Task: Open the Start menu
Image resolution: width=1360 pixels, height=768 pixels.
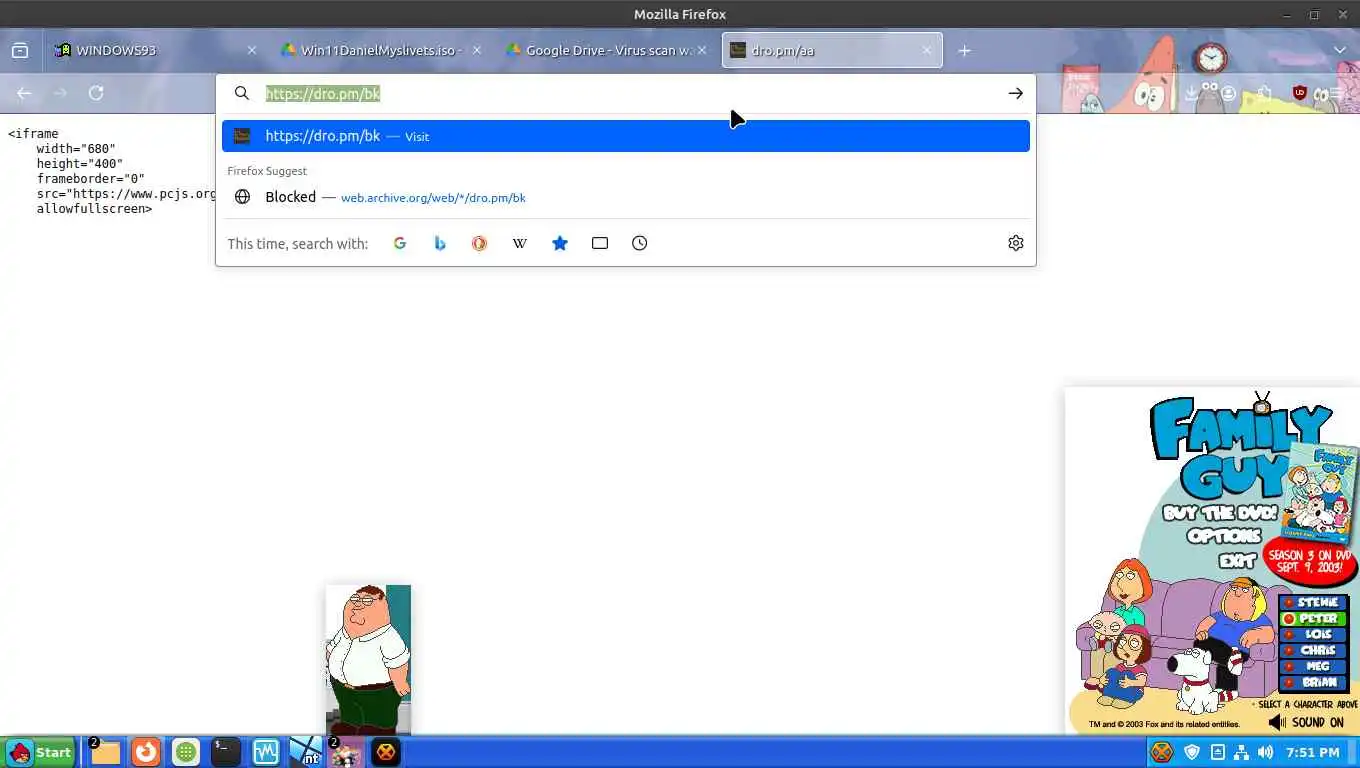Action: coord(40,752)
